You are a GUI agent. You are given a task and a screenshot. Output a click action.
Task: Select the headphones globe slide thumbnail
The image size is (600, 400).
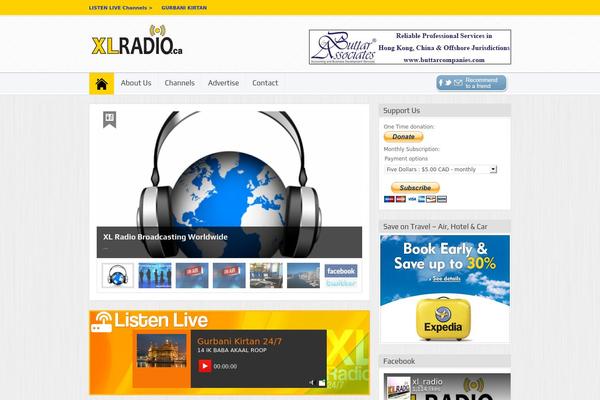pyautogui.click(x=118, y=276)
